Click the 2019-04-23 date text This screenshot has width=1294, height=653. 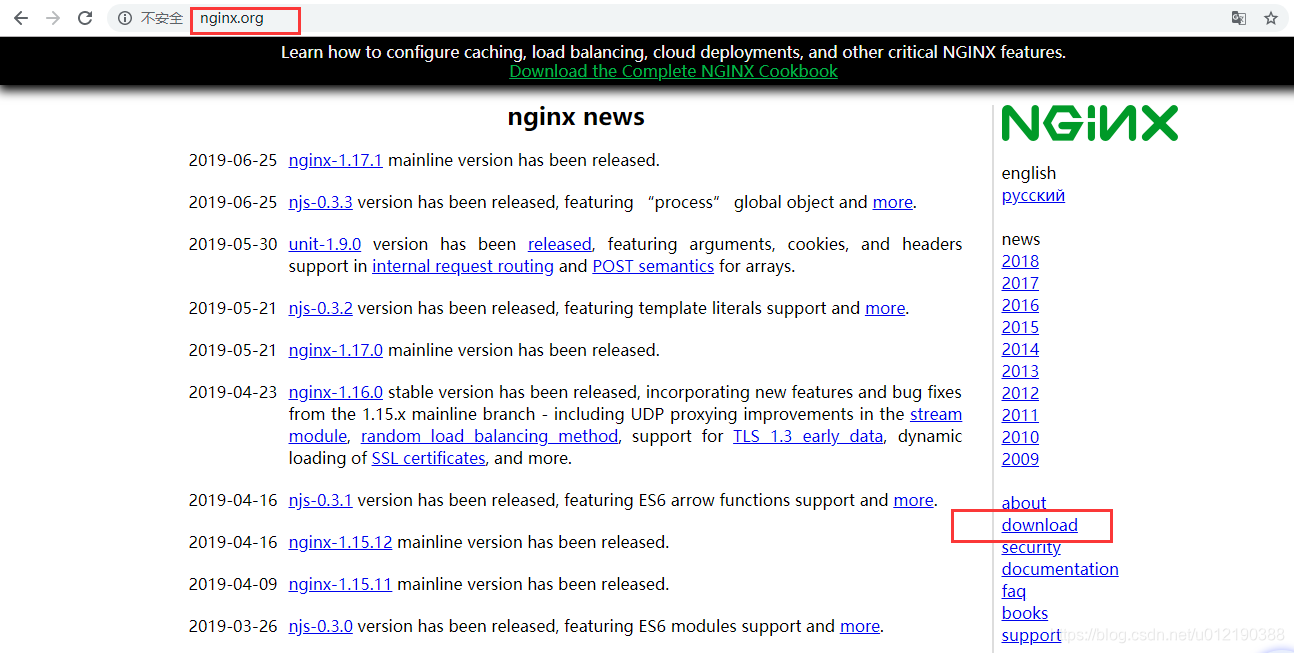[x=232, y=392]
